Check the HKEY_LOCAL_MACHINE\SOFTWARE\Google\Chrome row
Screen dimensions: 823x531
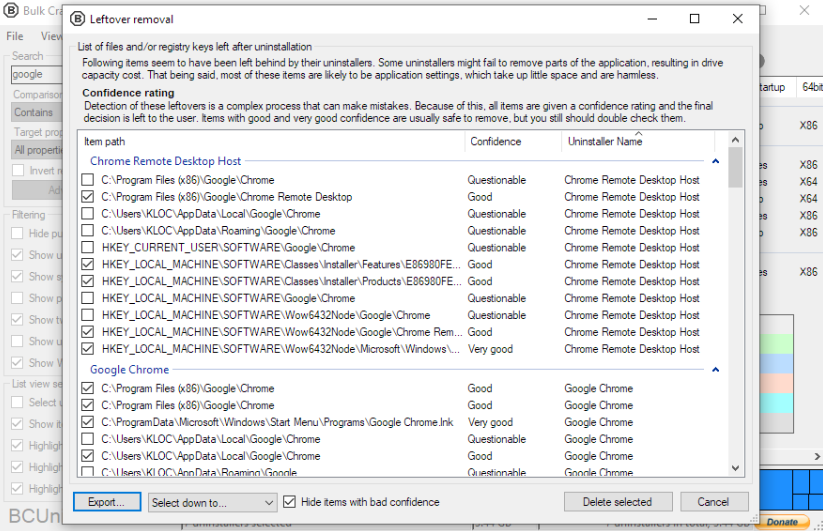coord(88,298)
